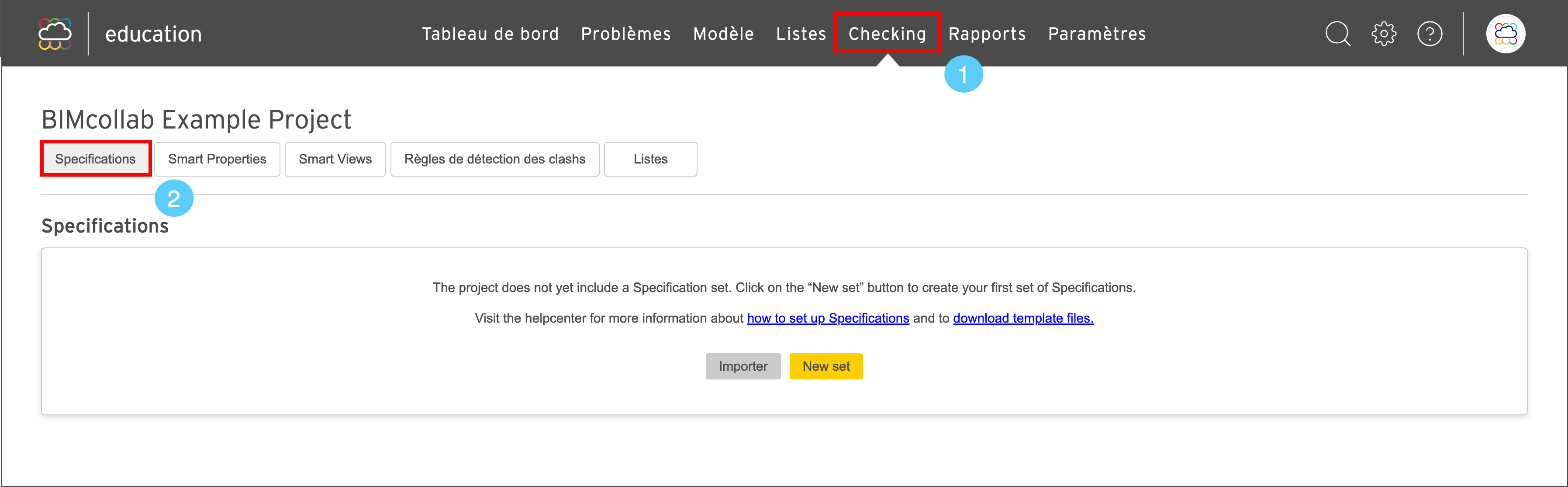Open the help question mark icon
The width and height of the screenshot is (1568, 487).
[1429, 34]
